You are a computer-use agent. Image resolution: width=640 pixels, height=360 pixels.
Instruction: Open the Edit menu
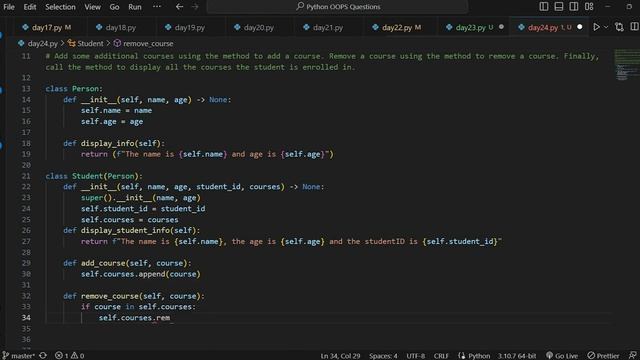(29, 7)
